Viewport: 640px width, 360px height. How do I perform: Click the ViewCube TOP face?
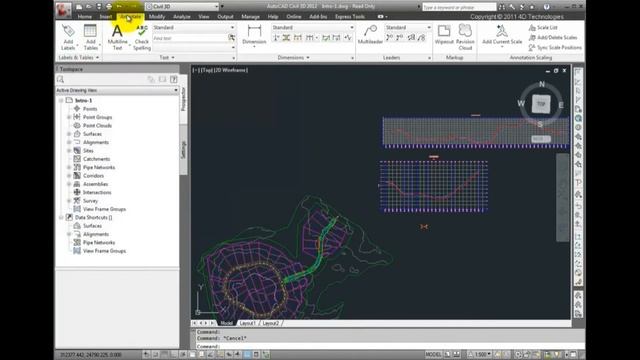(x=541, y=104)
